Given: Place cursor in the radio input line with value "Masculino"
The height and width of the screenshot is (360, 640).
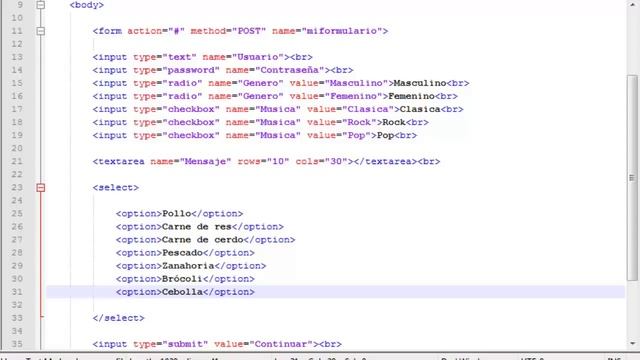Looking at the screenshot, I should click(281, 83).
